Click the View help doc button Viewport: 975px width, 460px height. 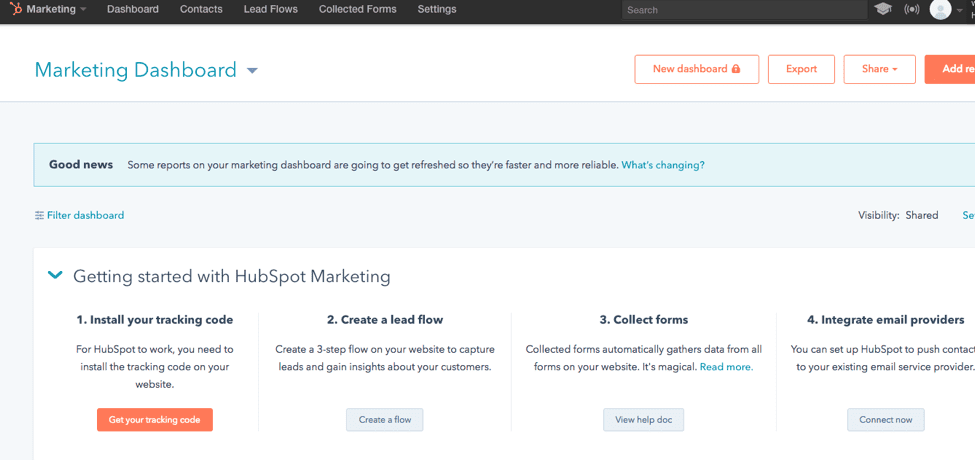click(643, 420)
